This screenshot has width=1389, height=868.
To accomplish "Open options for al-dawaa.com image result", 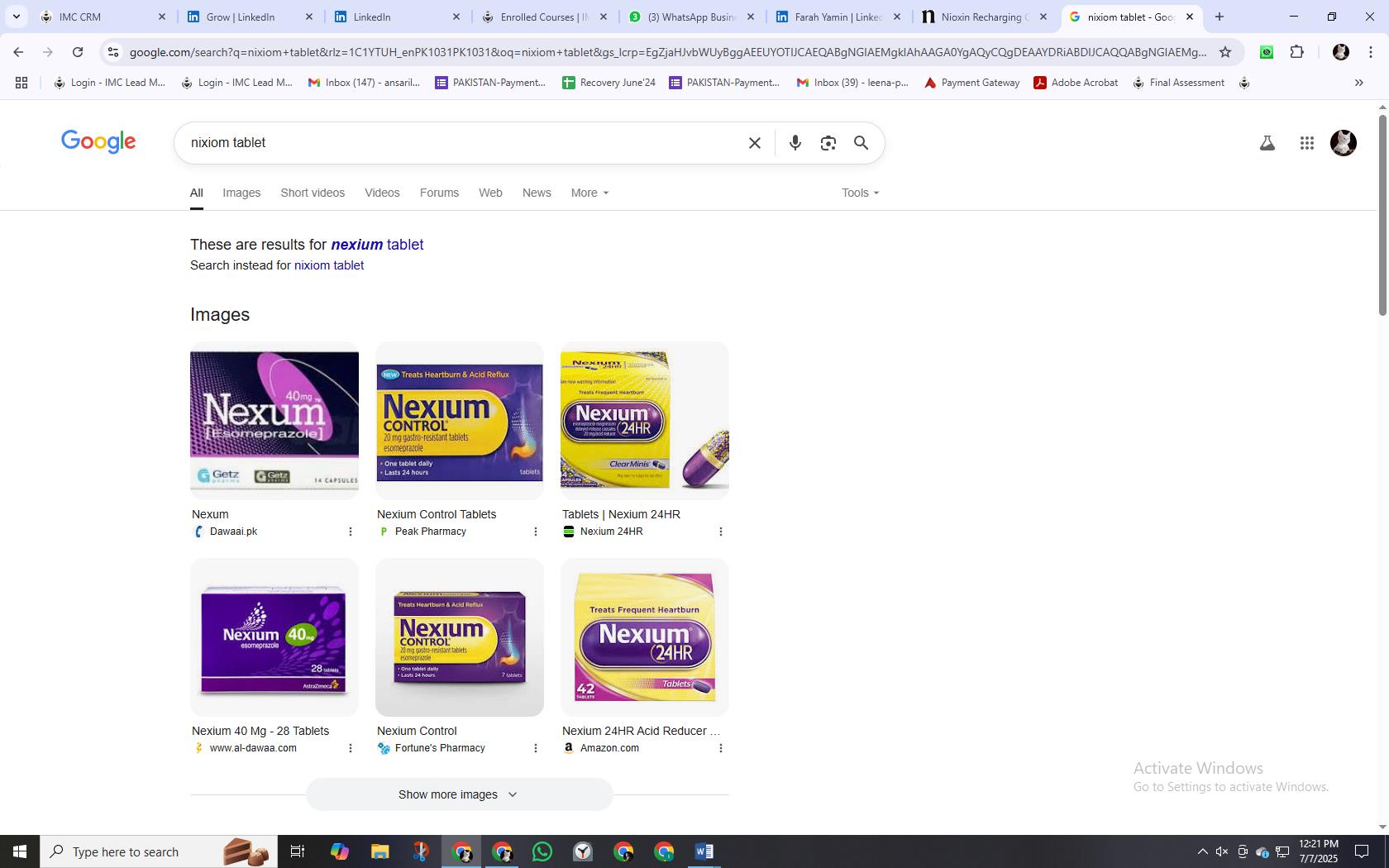I will coord(350,748).
